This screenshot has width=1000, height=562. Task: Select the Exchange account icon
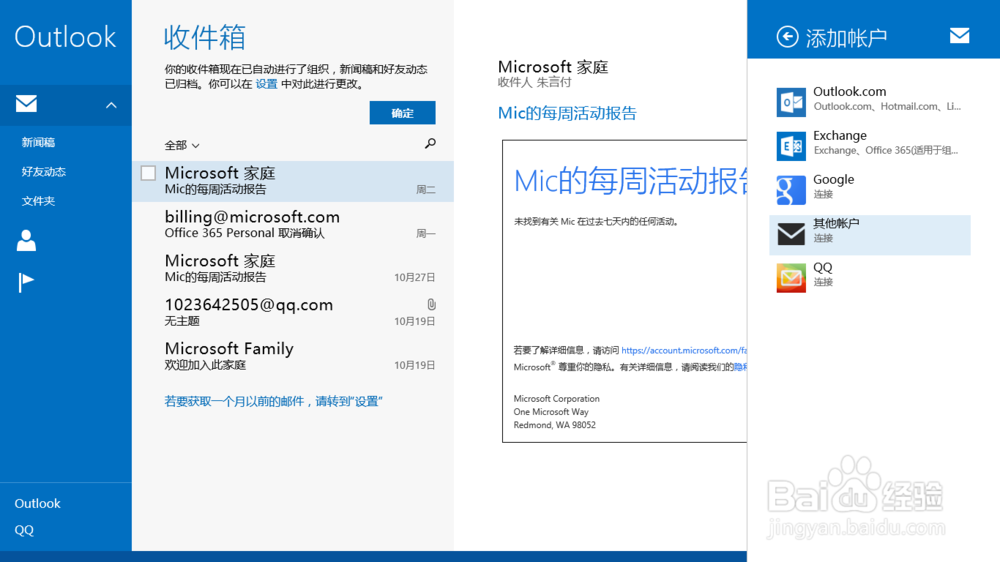tap(791, 146)
